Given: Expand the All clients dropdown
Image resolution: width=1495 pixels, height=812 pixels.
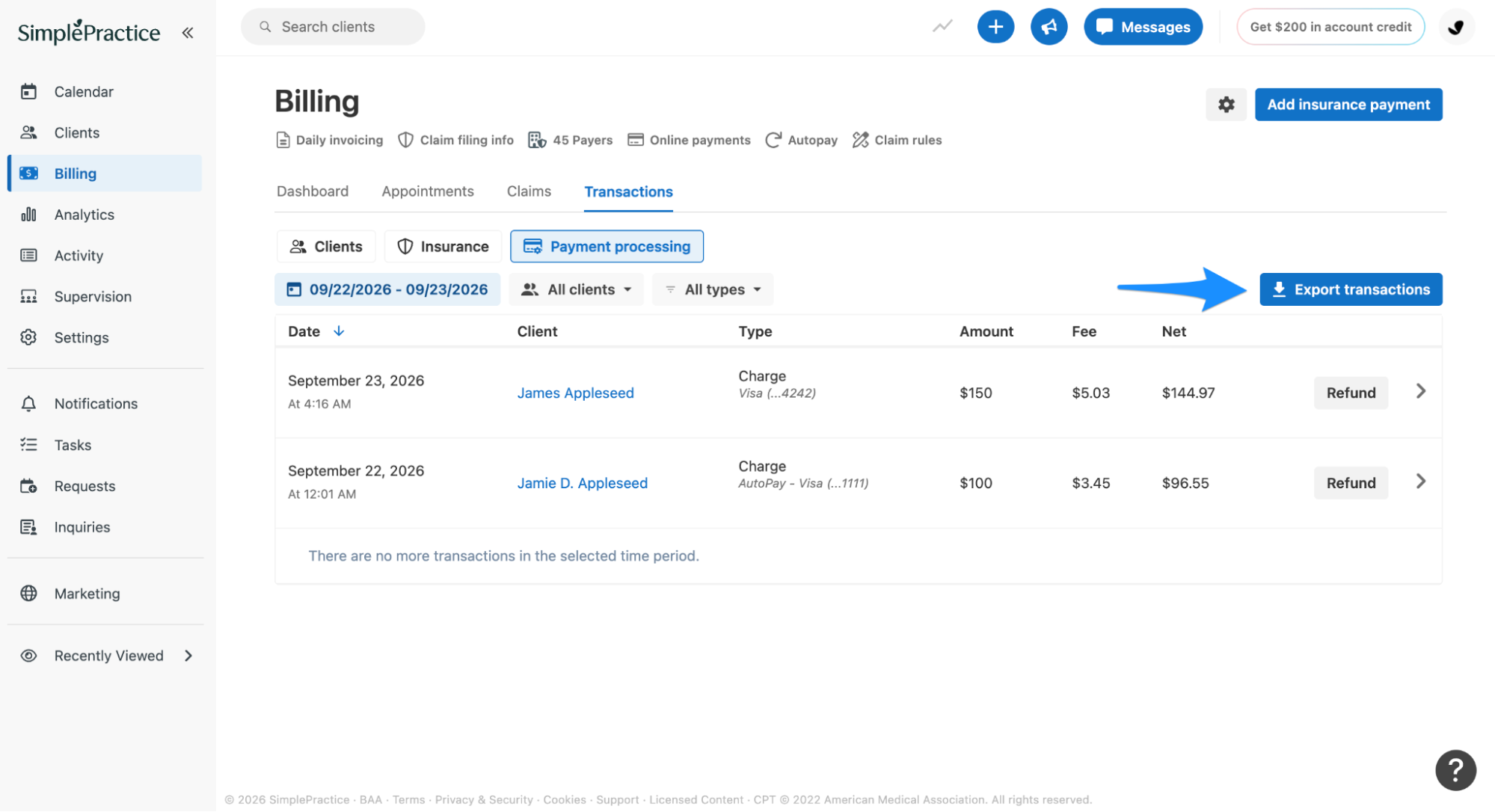Looking at the screenshot, I should point(576,289).
